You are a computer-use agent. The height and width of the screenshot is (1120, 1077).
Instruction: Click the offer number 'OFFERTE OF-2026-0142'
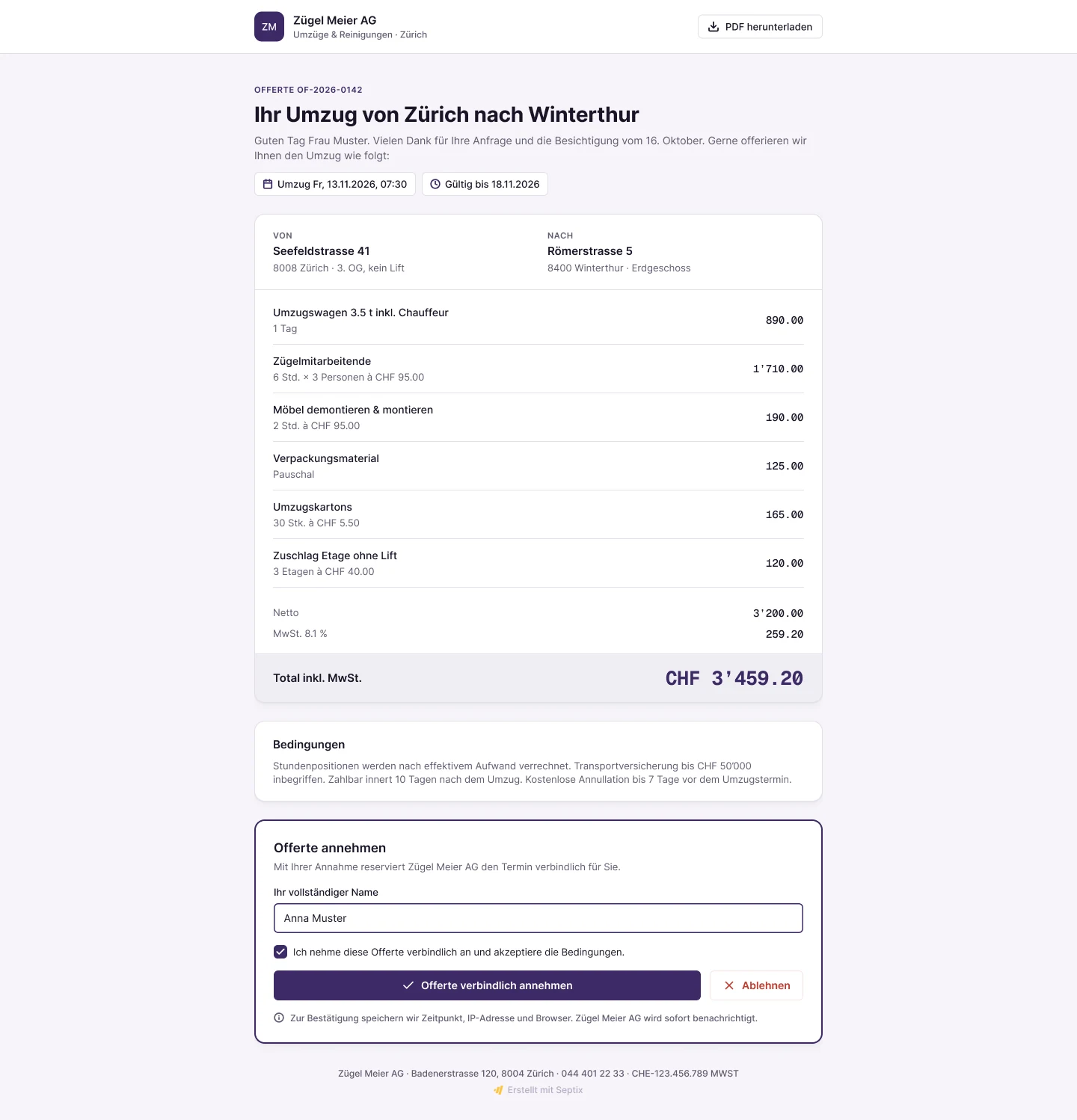coord(308,90)
